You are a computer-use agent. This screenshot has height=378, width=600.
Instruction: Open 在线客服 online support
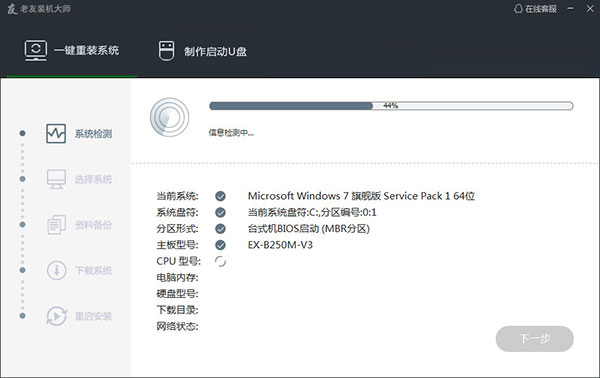click(535, 8)
